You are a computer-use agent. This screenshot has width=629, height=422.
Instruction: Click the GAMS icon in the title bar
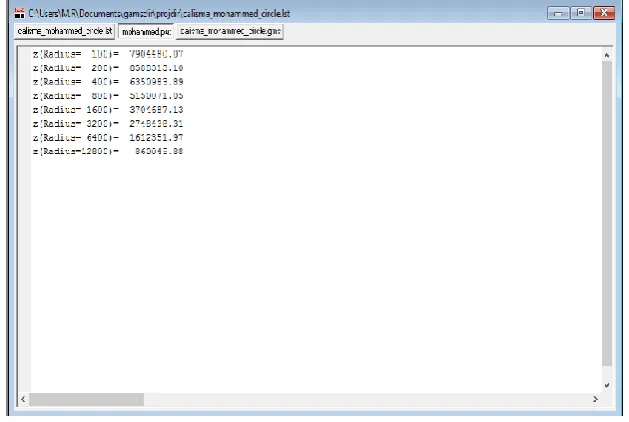pos(19,13)
